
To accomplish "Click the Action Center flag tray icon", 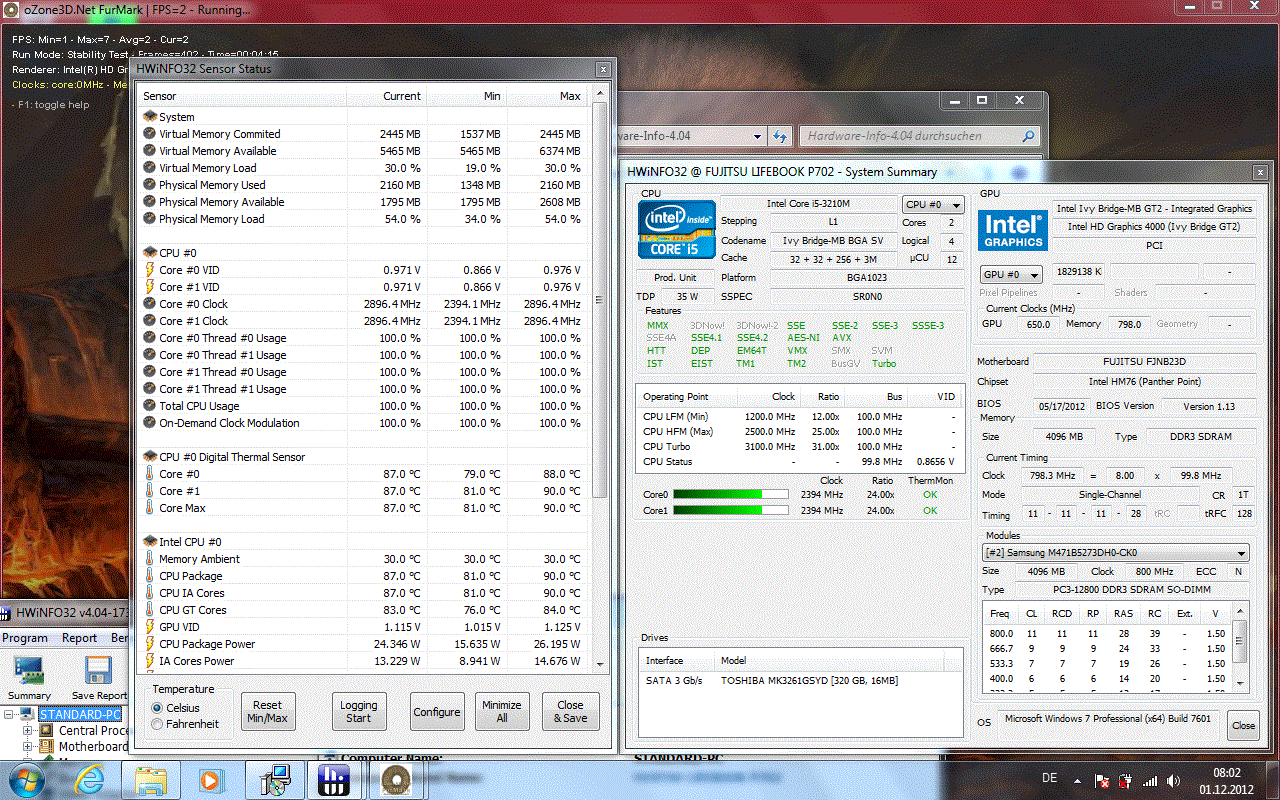I will coord(1103,780).
